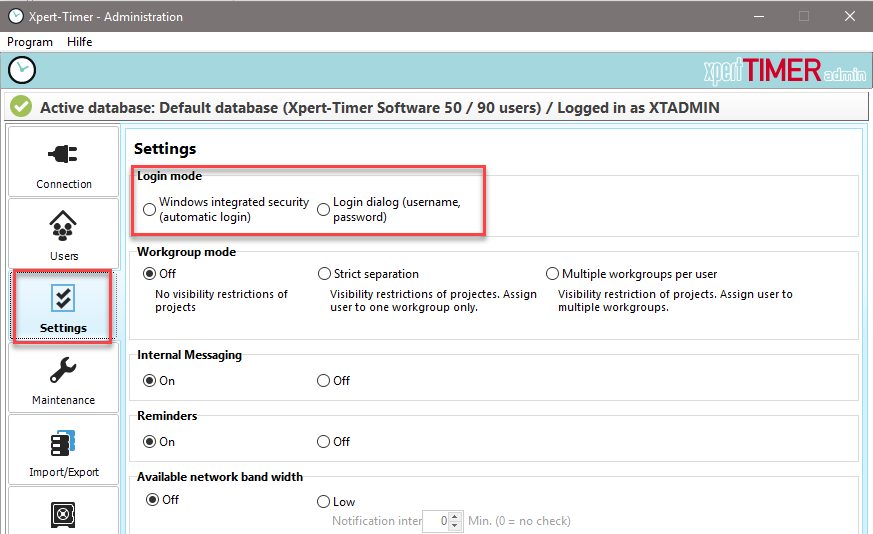Open the Program menu

(x=30, y=42)
